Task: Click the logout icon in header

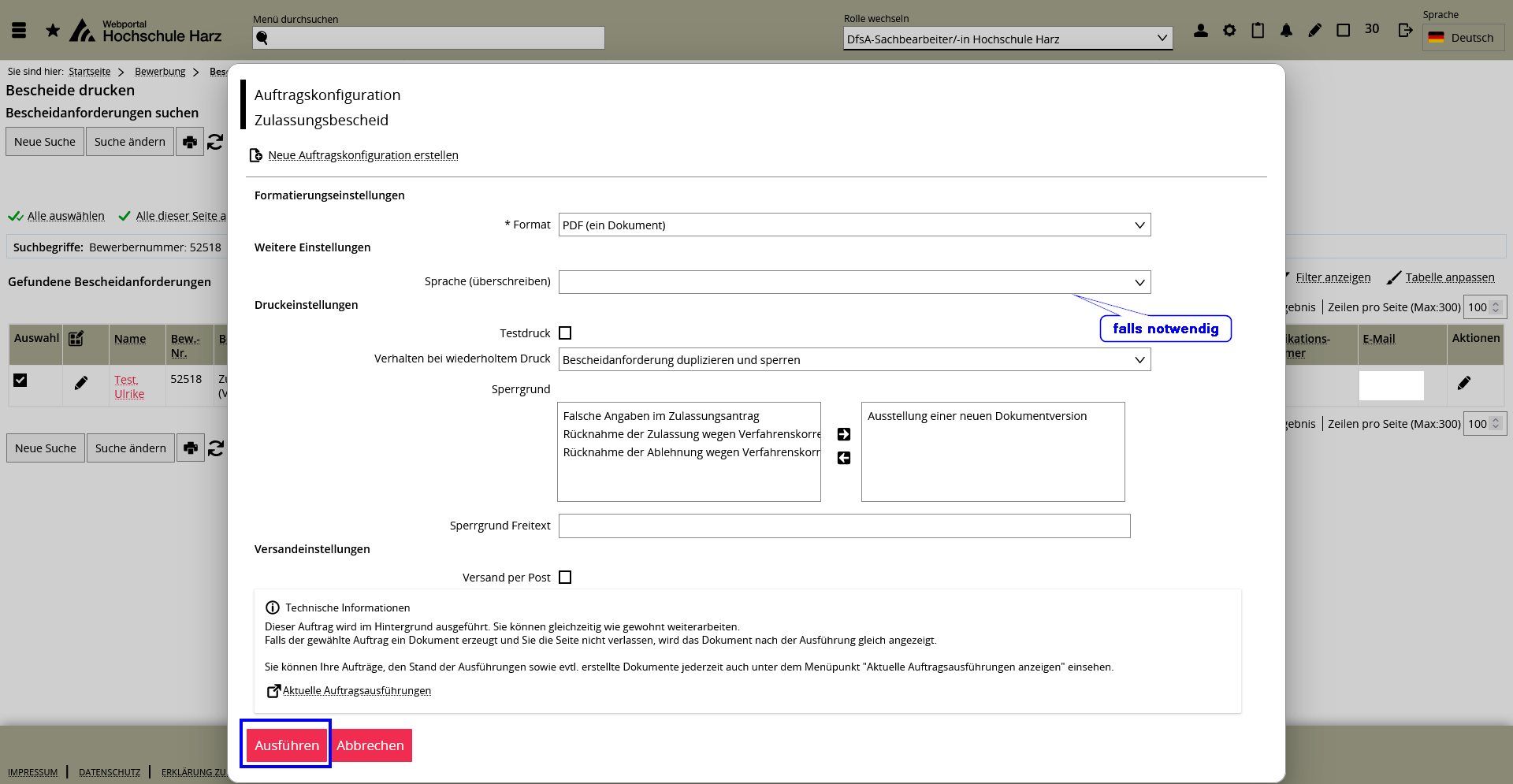Action: click(x=1405, y=31)
